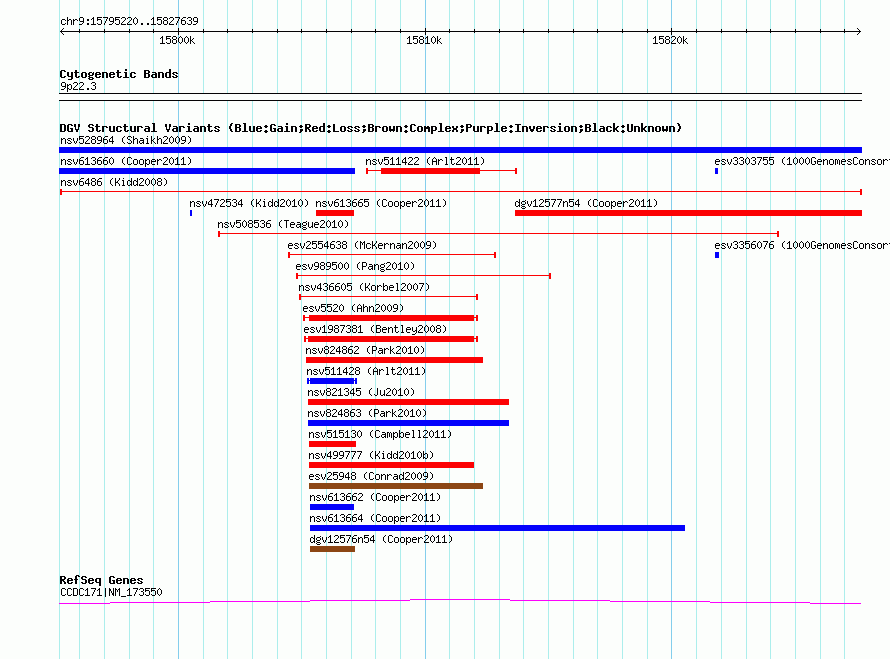Viewport: 890px width, 659px height.
Task: Open variant esv3303755 label
Action: tap(801, 161)
